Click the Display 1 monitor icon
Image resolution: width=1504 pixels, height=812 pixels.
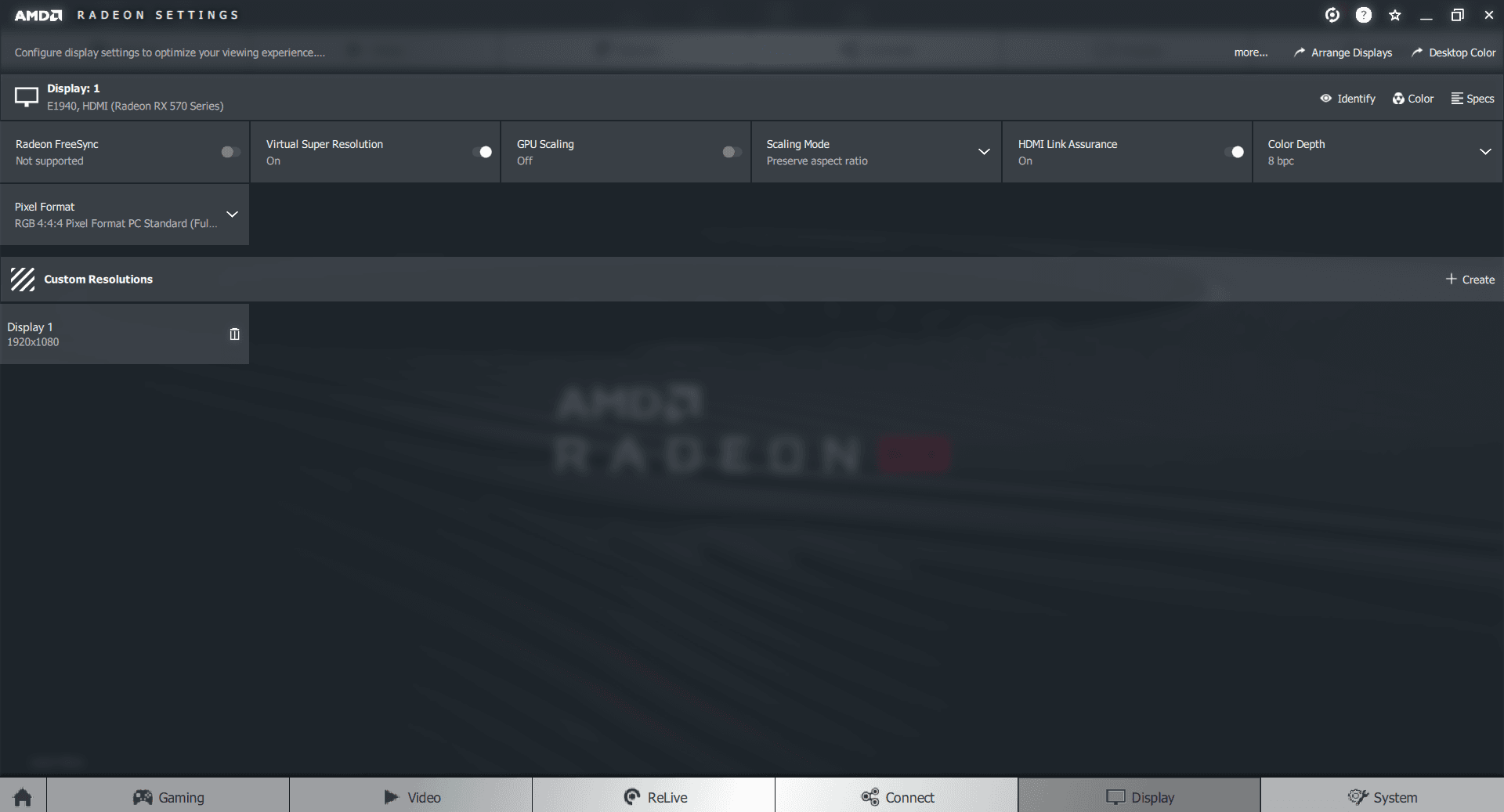tap(26, 96)
